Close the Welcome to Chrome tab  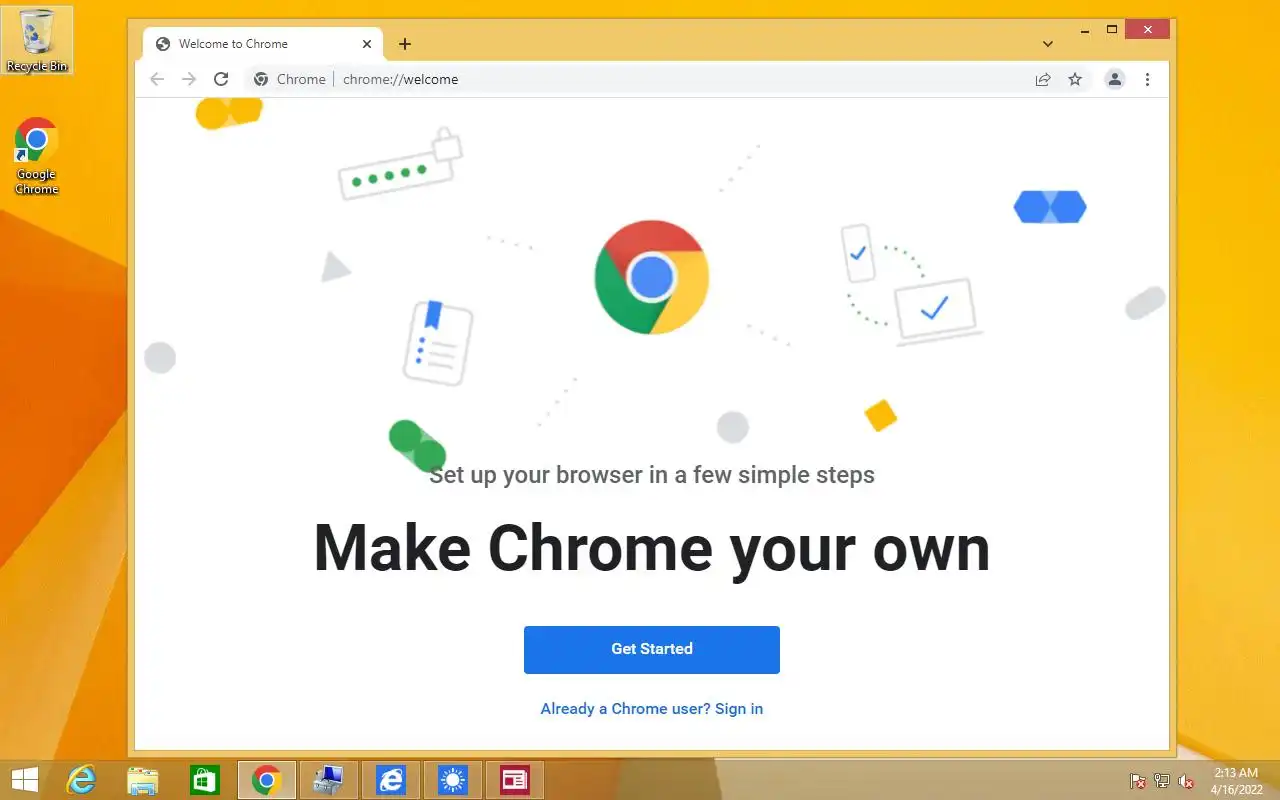[367, 44]
